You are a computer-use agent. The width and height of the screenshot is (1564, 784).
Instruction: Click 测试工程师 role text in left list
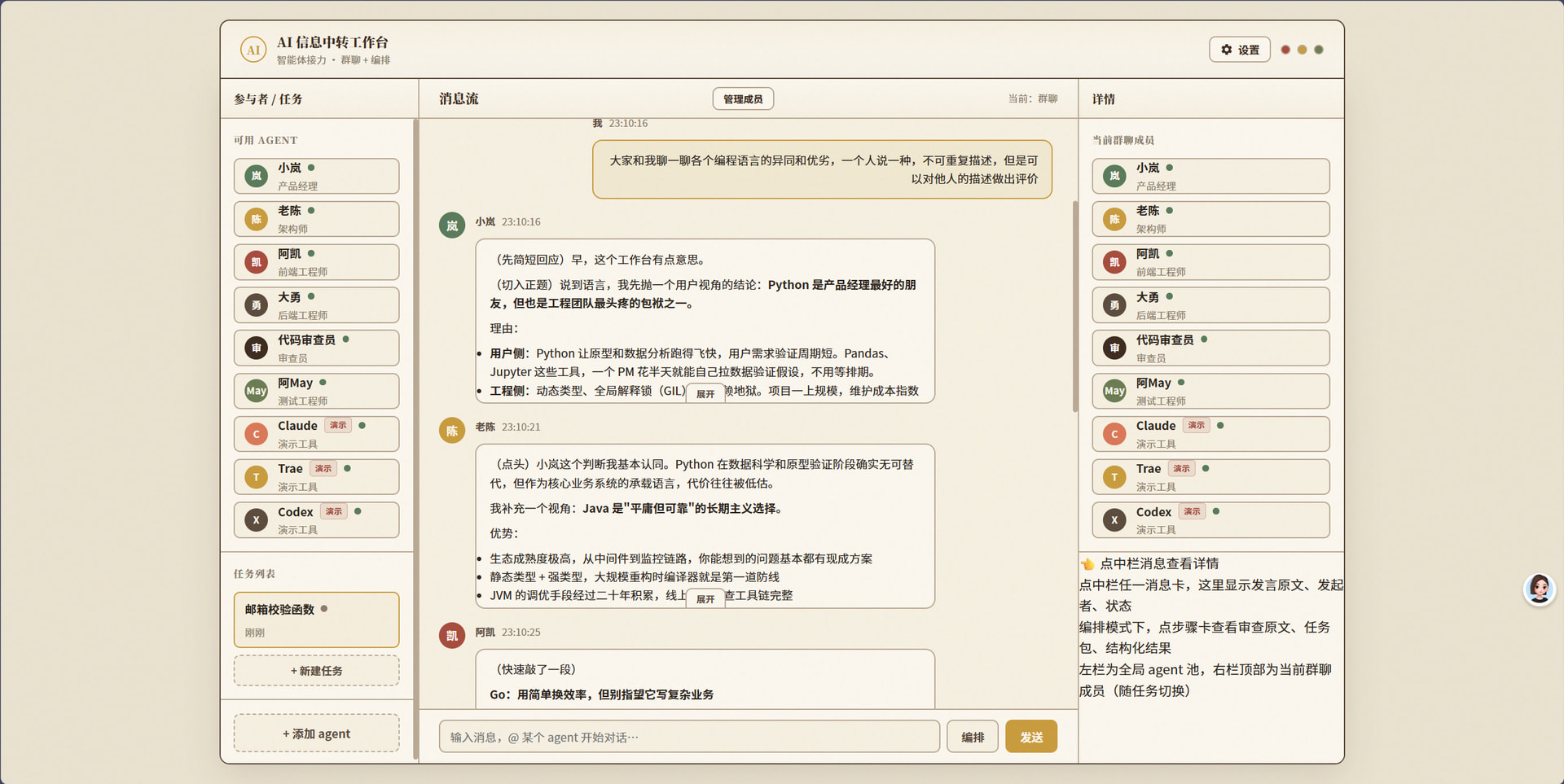click(303, 401)
